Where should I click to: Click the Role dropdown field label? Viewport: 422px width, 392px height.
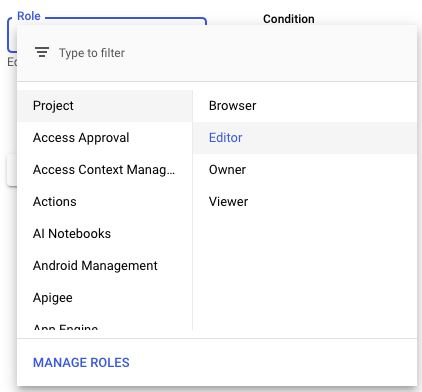(29, 16)
